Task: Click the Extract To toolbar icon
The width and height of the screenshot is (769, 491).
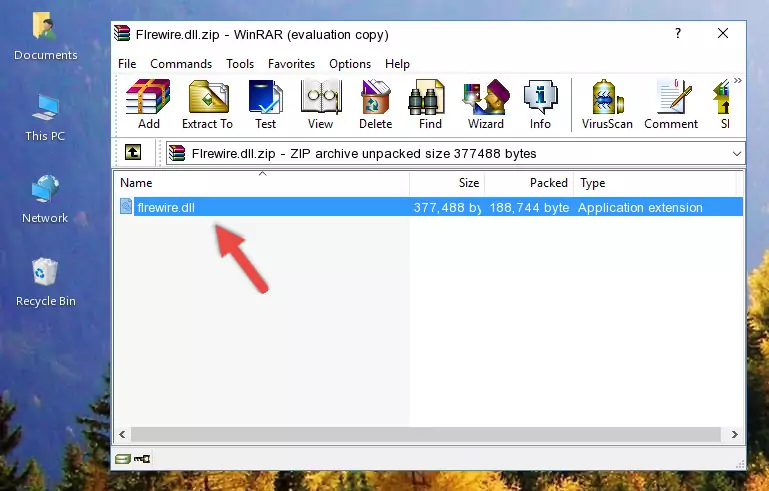Action: tap(207, 104)
